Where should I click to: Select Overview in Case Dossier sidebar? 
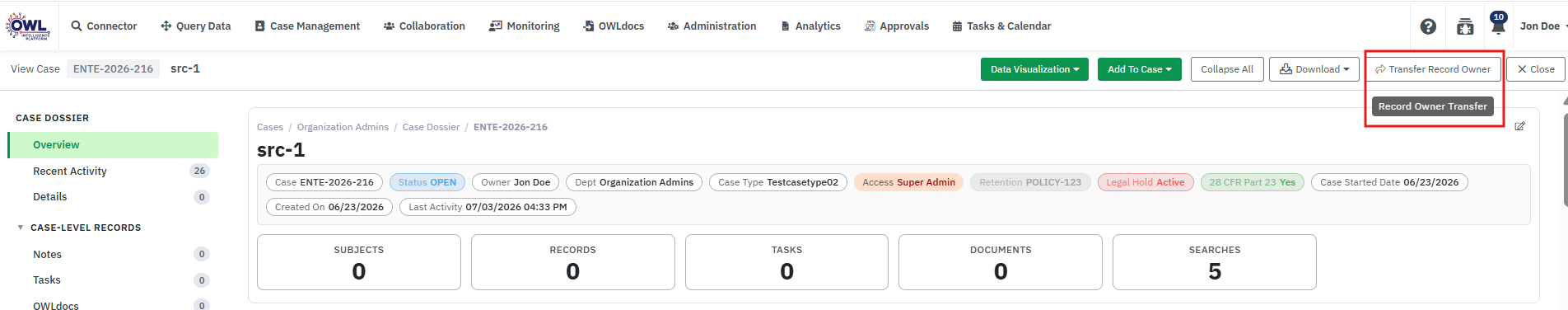coord(113,145)
